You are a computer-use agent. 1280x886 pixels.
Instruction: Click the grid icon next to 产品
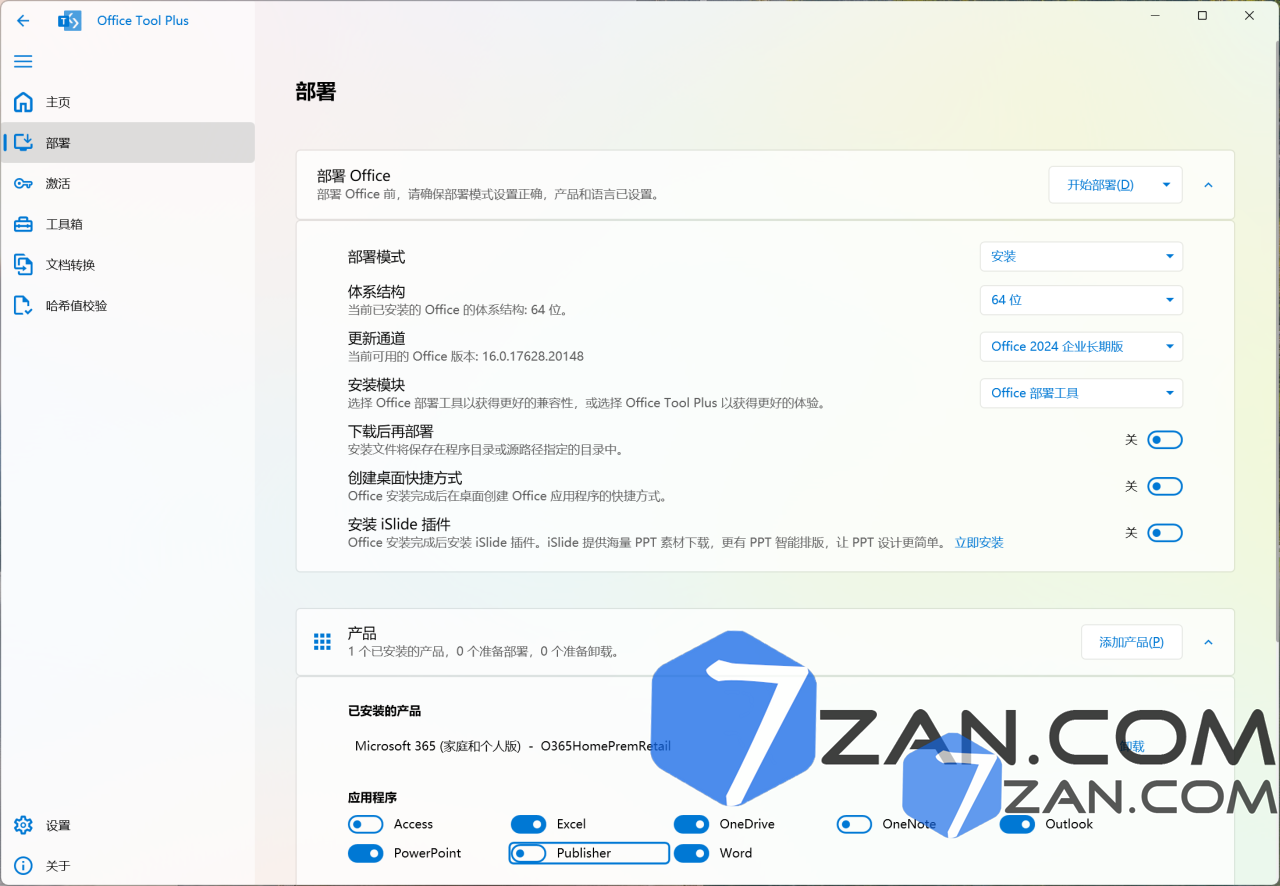click(x=322, y=642)
